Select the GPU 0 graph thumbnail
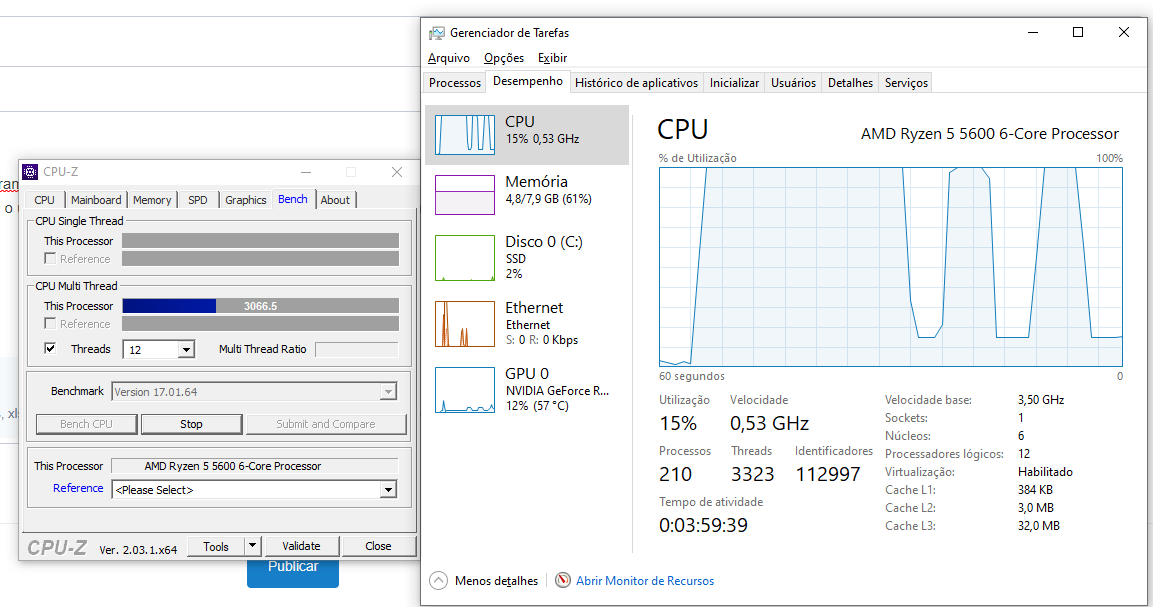The image size is (1153, 607). click(x=465, y=390)
